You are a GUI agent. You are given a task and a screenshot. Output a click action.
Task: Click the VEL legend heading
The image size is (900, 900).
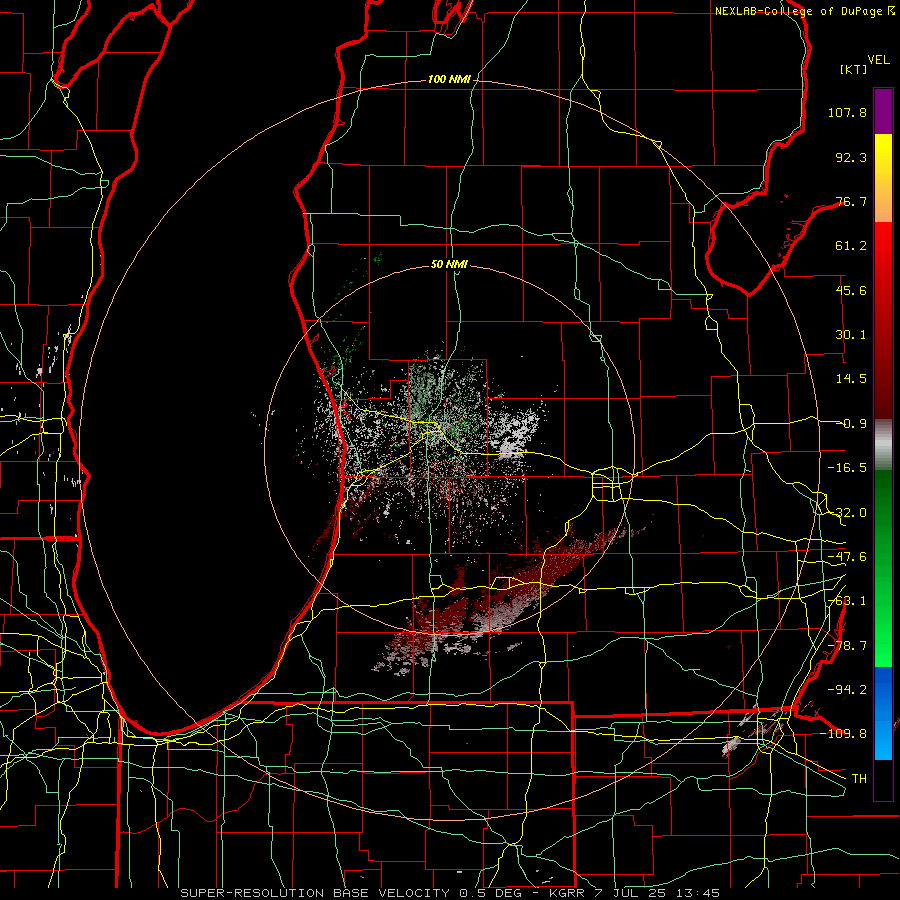click(878, 60)
